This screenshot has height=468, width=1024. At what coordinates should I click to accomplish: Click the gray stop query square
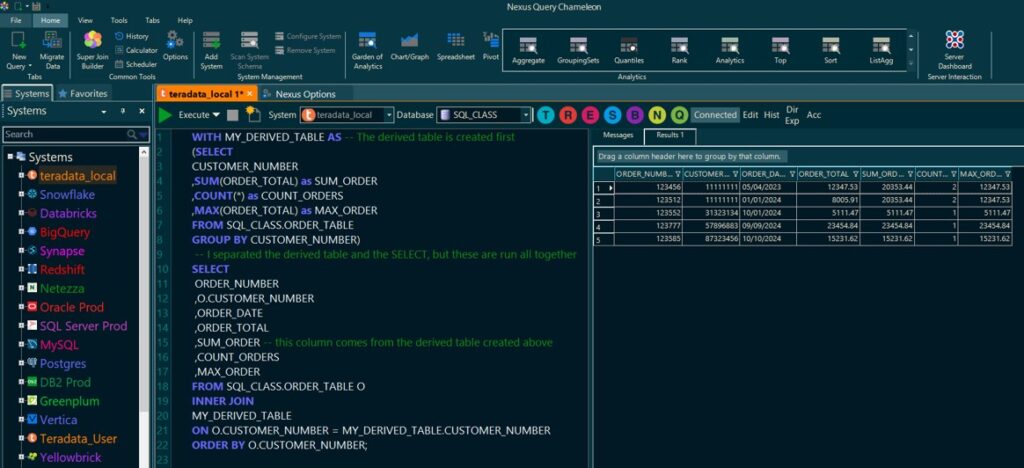[x=232, y=115]
